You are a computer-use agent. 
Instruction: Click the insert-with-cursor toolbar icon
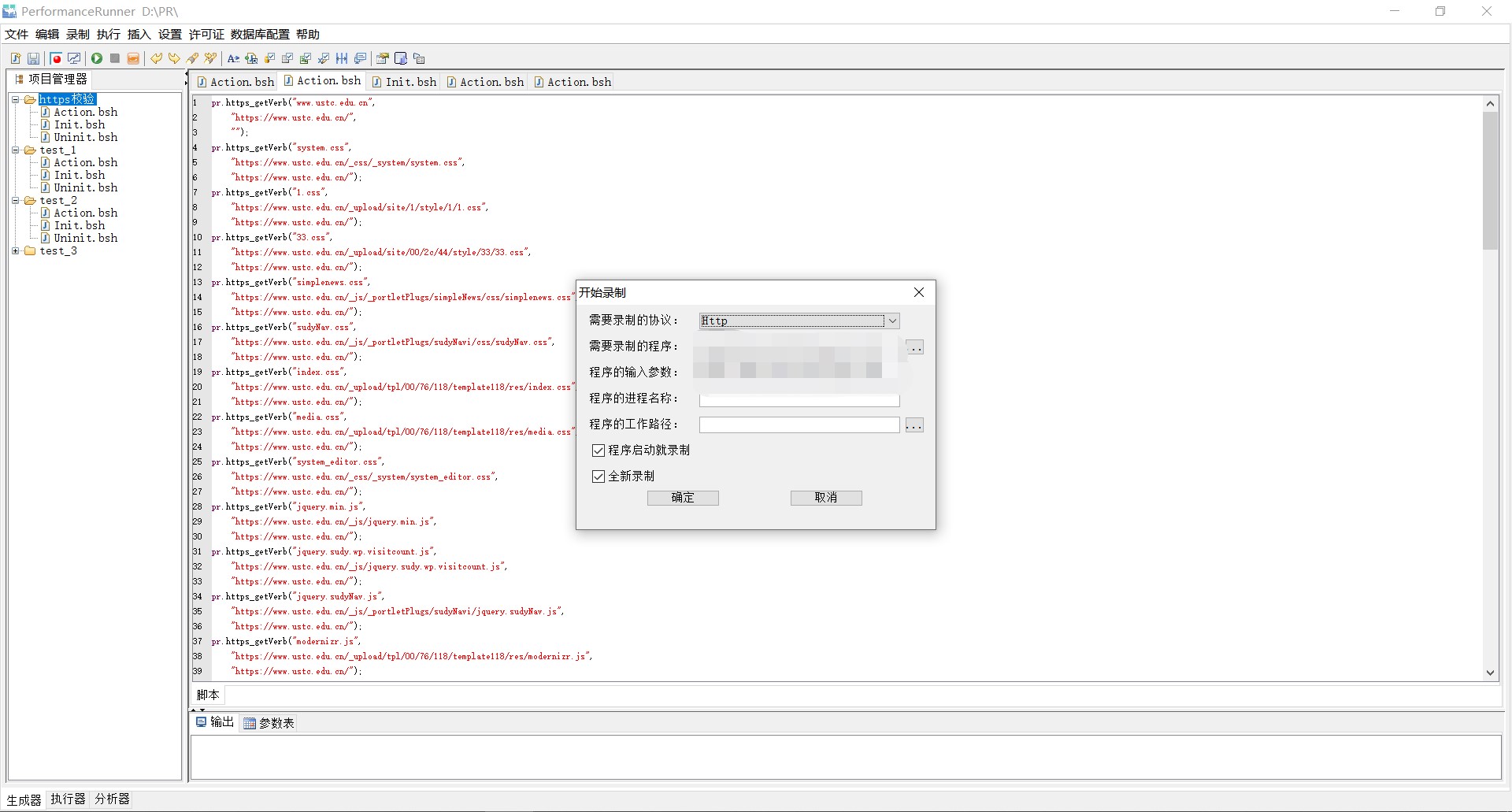[x=251, y=58]
